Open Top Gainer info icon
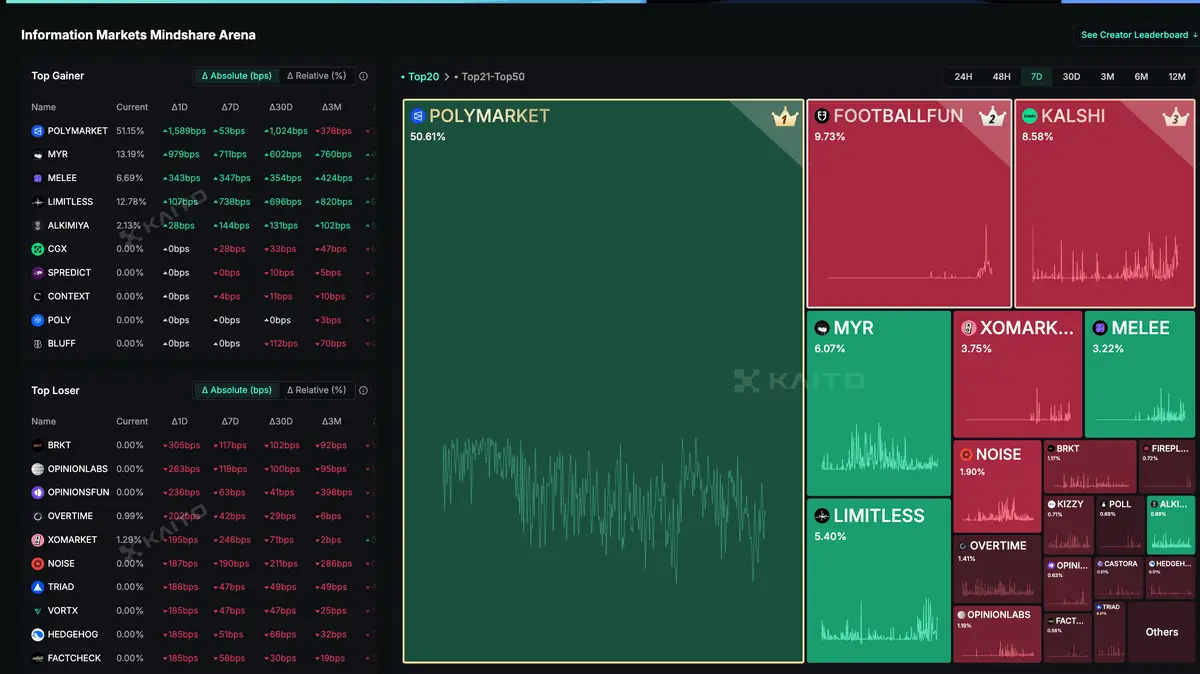Screen dimensions: 1200x674 [x=363, y=76]
